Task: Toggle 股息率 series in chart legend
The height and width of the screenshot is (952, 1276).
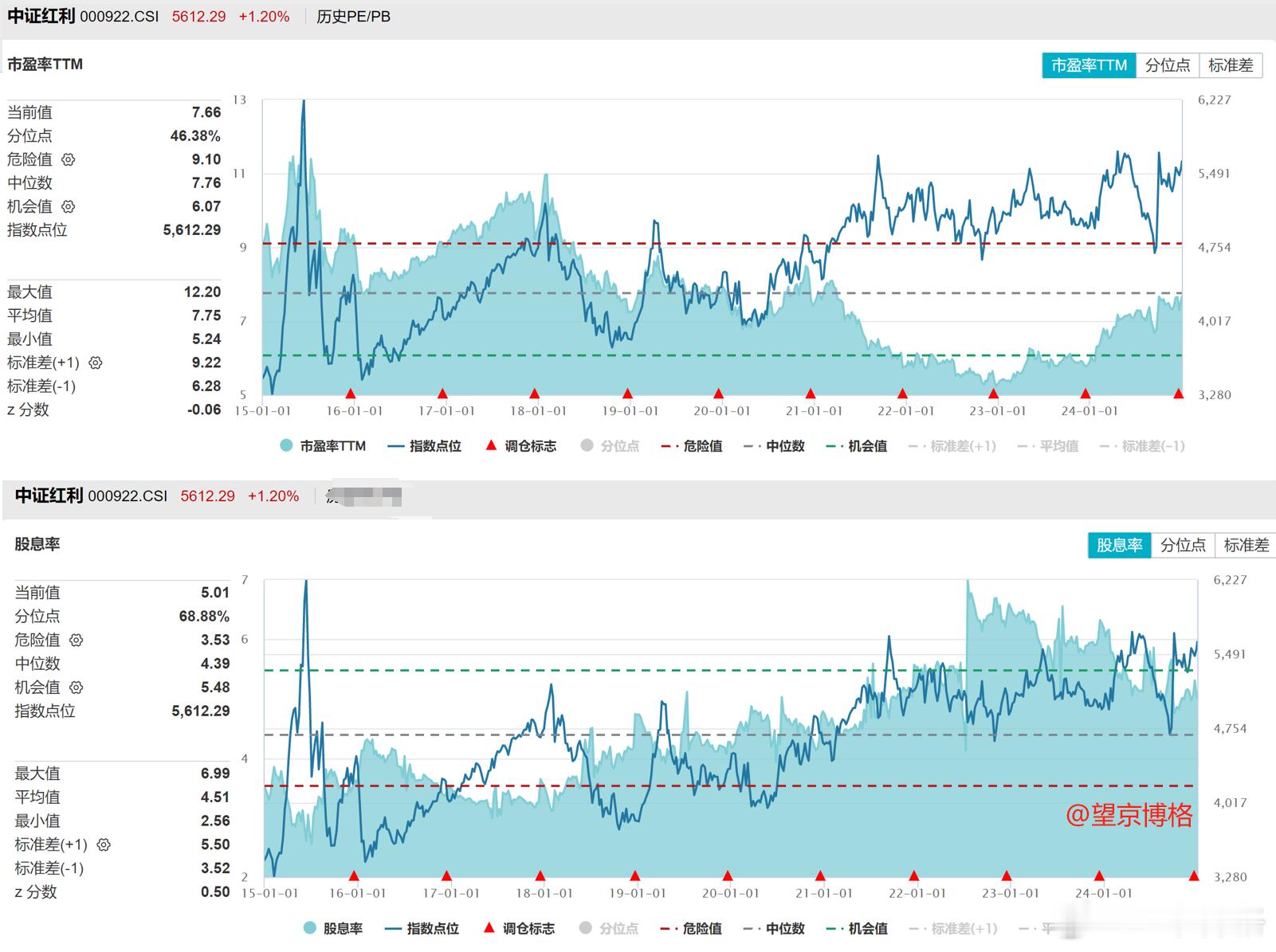Action: pos(333,928)
